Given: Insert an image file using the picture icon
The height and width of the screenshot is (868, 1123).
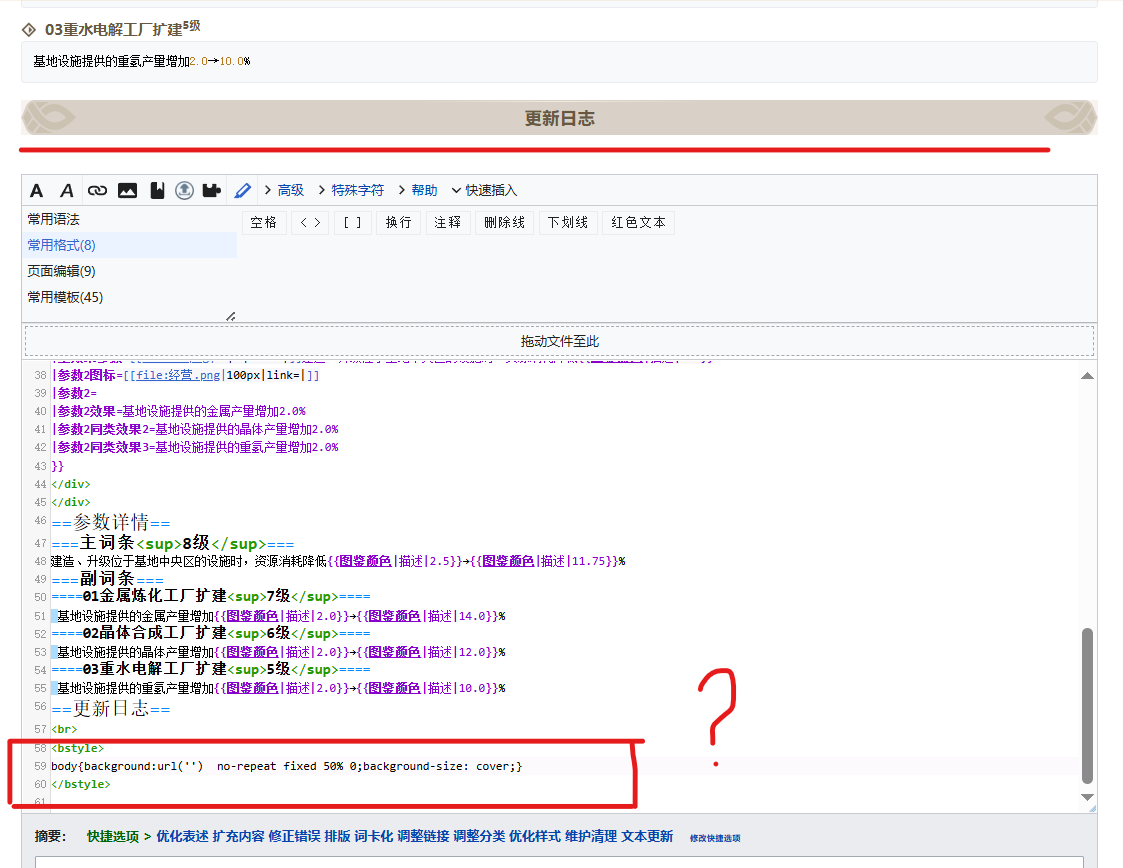Looking at the screenshot, I should tap(127, 191).
